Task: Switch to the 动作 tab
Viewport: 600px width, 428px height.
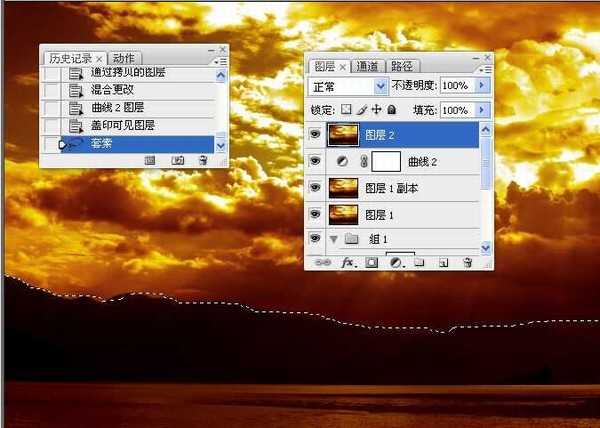Action: pyautogui.click(x=124, y=58)
